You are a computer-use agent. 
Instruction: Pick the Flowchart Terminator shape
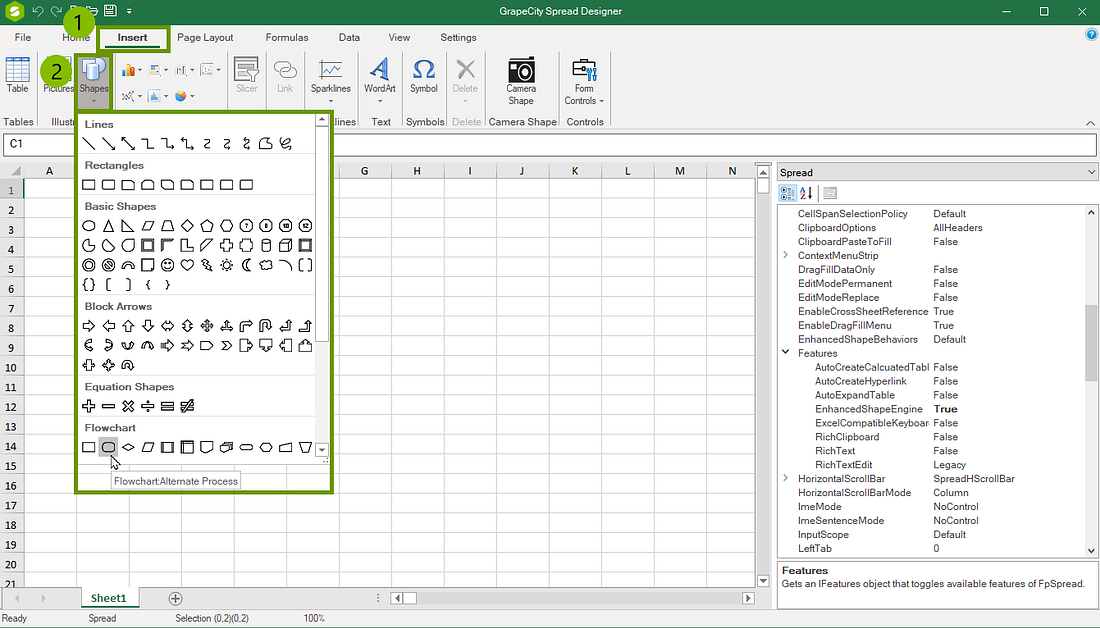pos(246,447)
